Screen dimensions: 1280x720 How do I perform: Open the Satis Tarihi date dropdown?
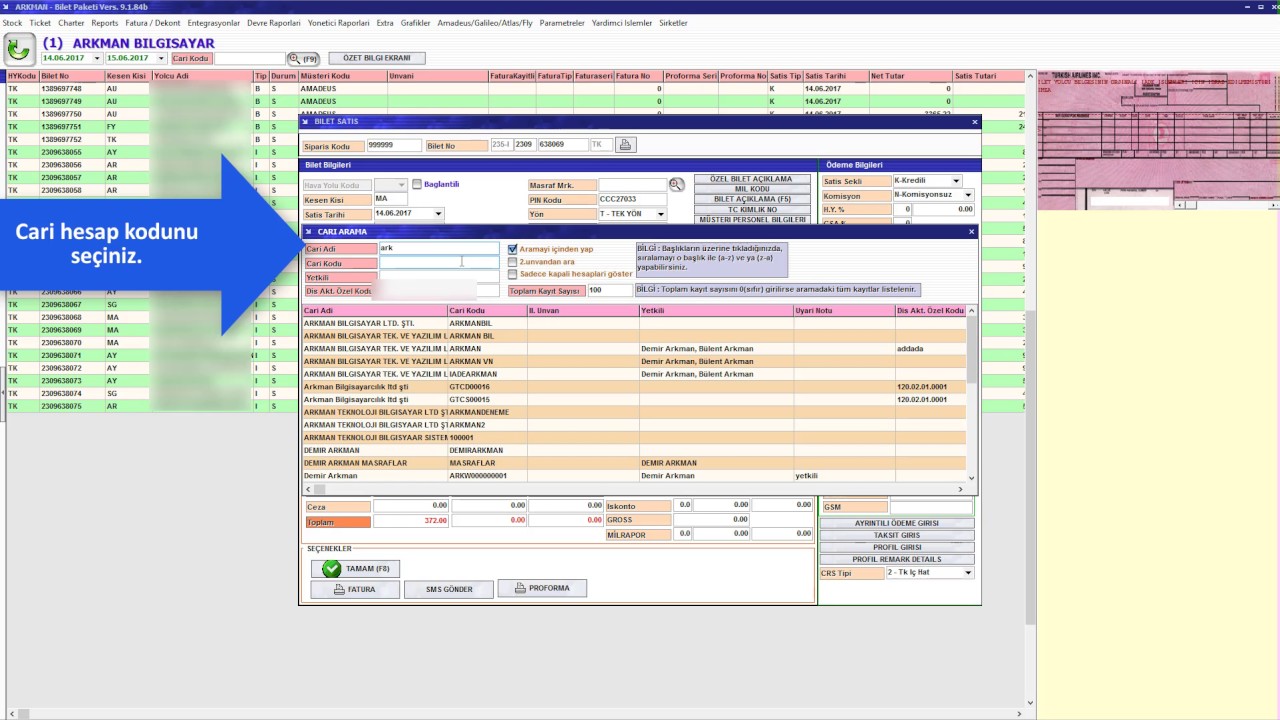click(438, 214)
